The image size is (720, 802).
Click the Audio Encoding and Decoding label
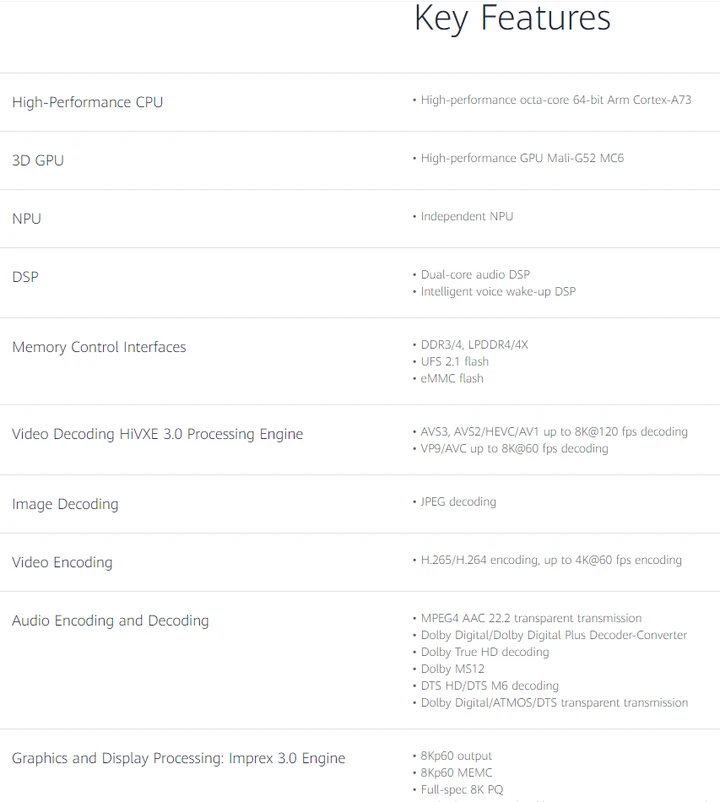(110, 620)
